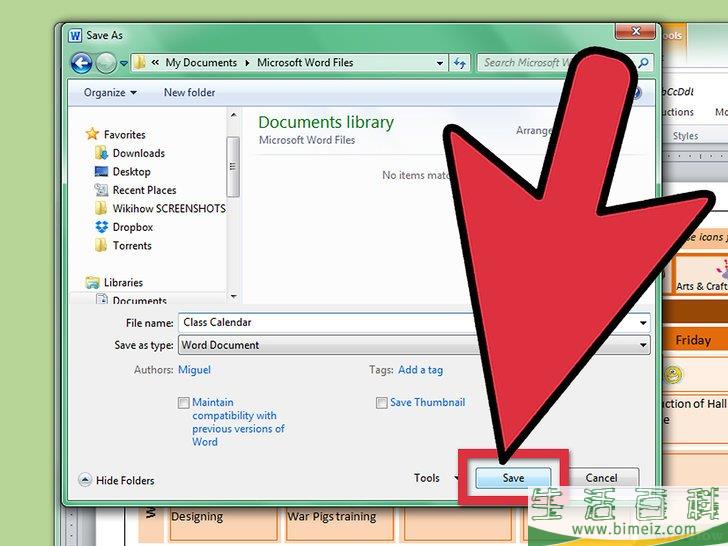The image size is (728, 546).
Task: Open the Downloads folder
Action: click(138, 153)
